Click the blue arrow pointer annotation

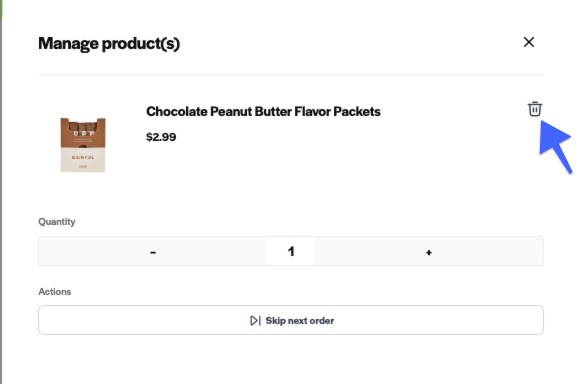tap(556, 146)
